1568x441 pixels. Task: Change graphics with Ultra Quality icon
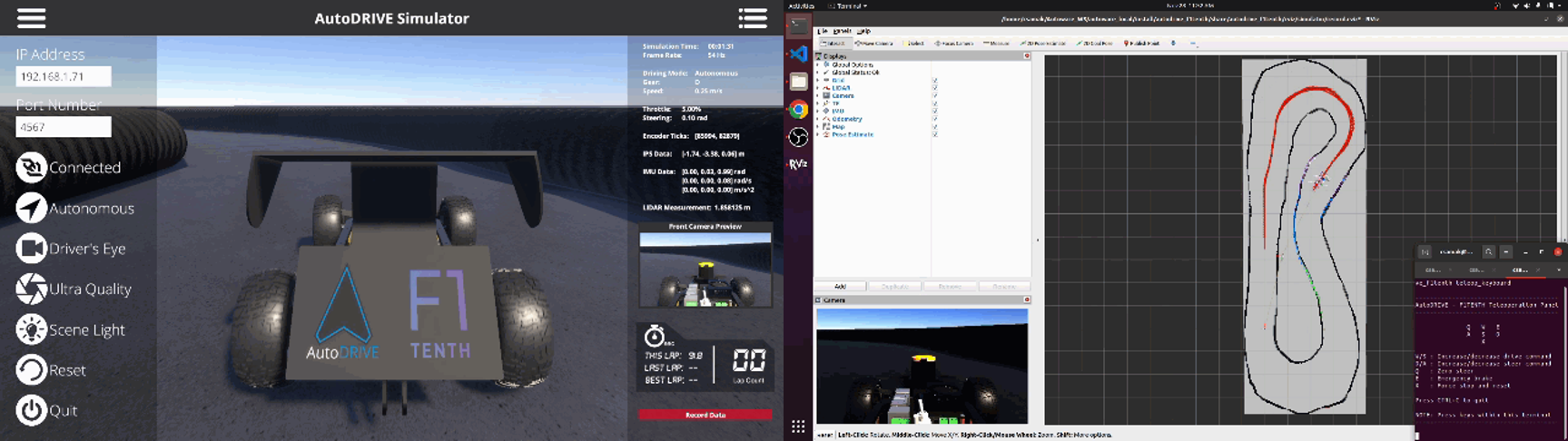(31, 289)
